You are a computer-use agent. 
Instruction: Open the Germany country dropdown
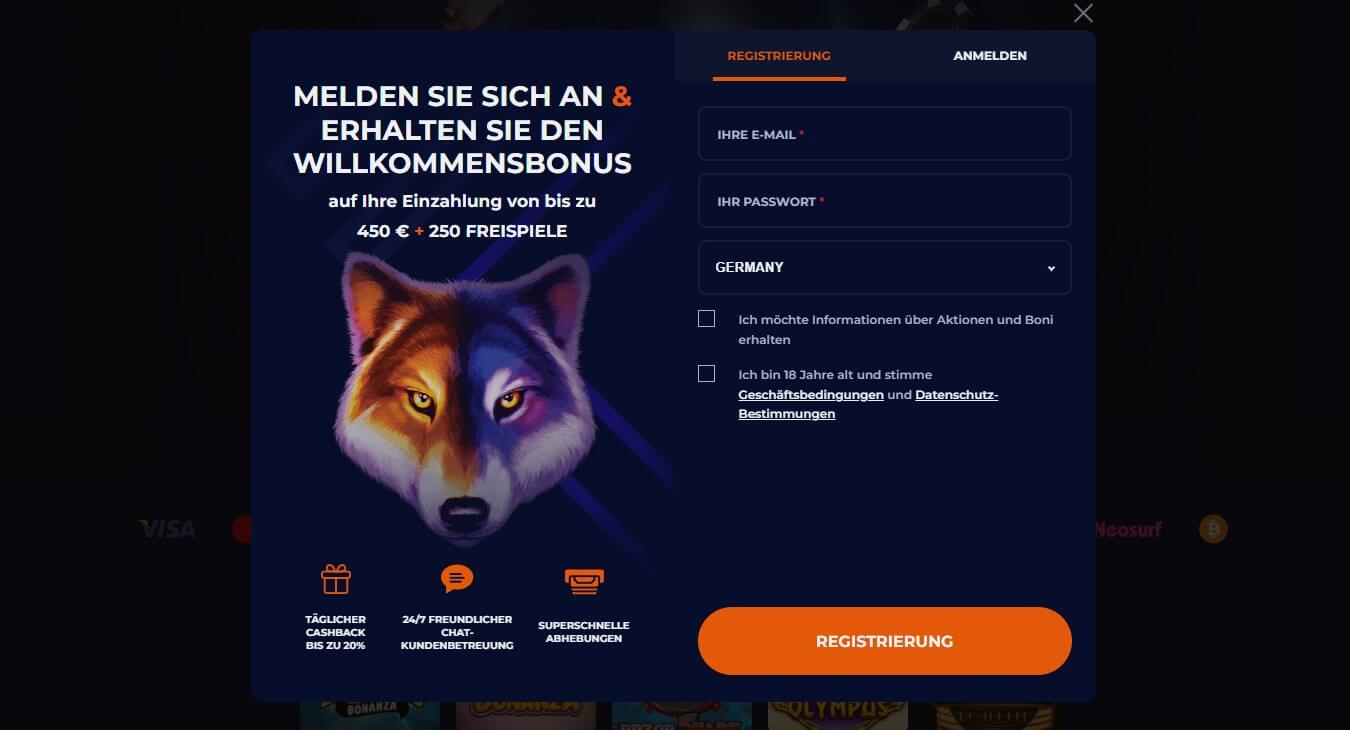885,267
